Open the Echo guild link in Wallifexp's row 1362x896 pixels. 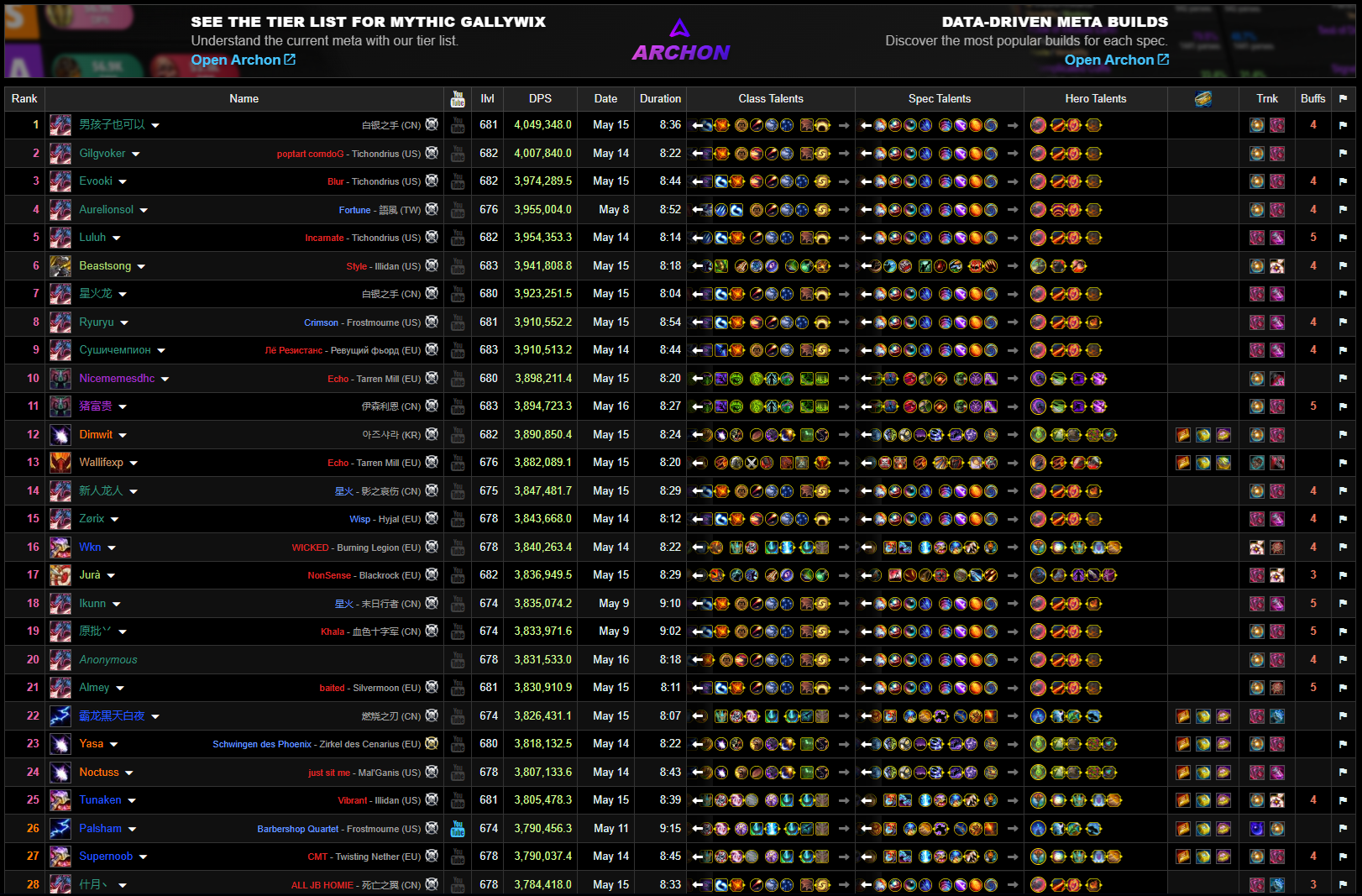coord(338,463)
